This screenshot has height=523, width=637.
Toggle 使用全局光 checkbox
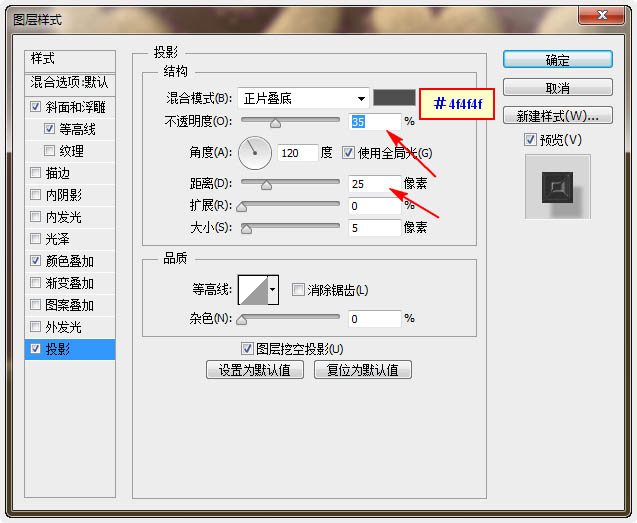coord(348,153)
